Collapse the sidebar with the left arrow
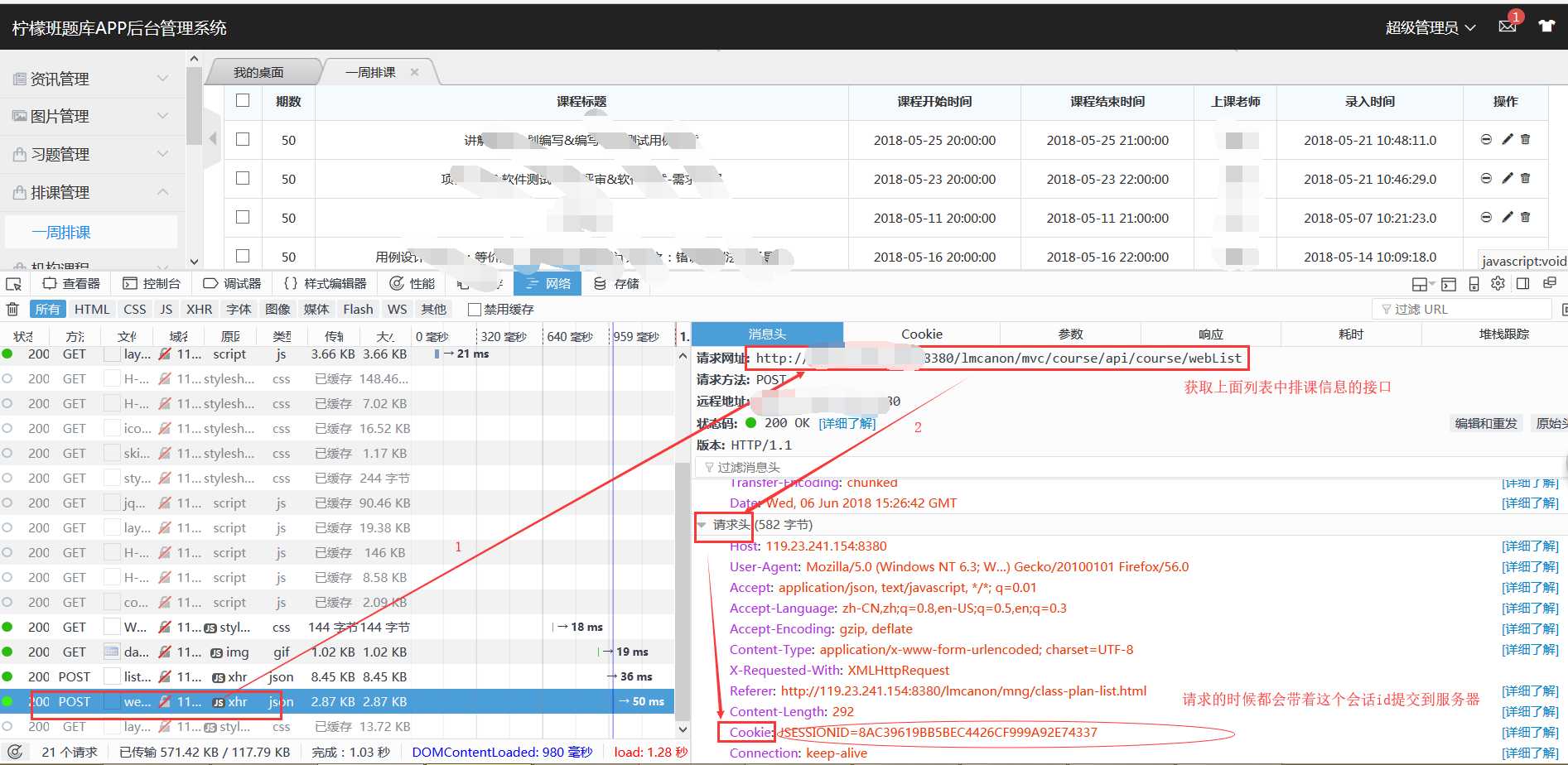The width and height of the screenshot is (1568, 765). click(213, 138)
